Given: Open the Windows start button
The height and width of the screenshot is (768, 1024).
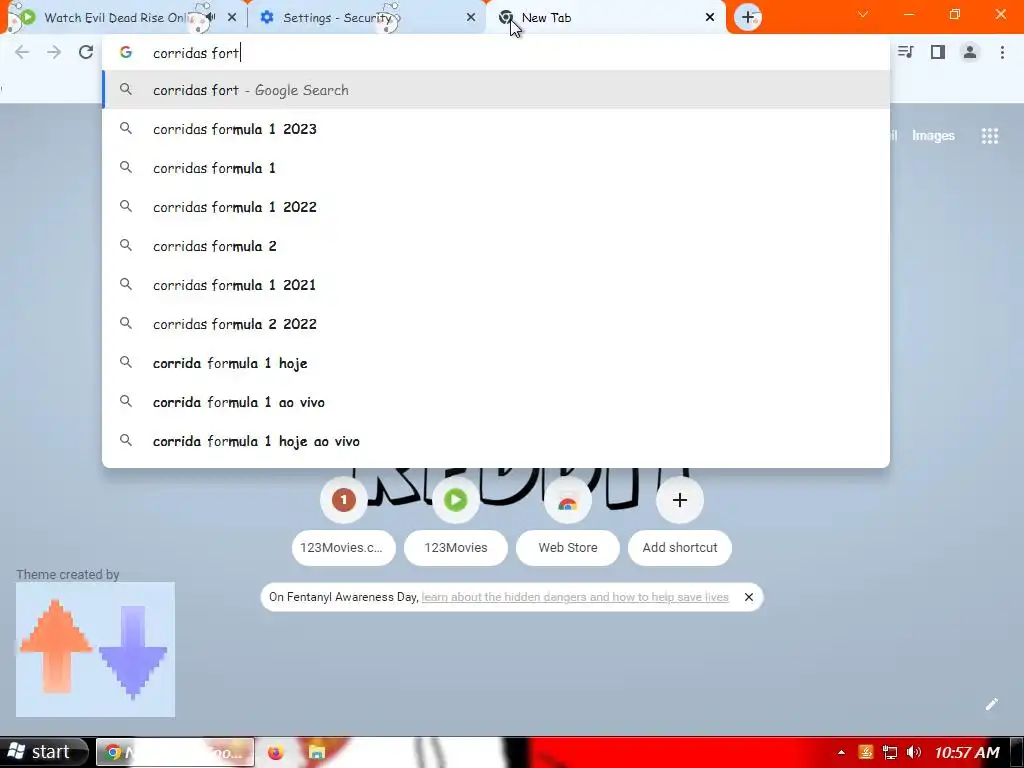Looking at the screenshot, I should coord(44,752).
